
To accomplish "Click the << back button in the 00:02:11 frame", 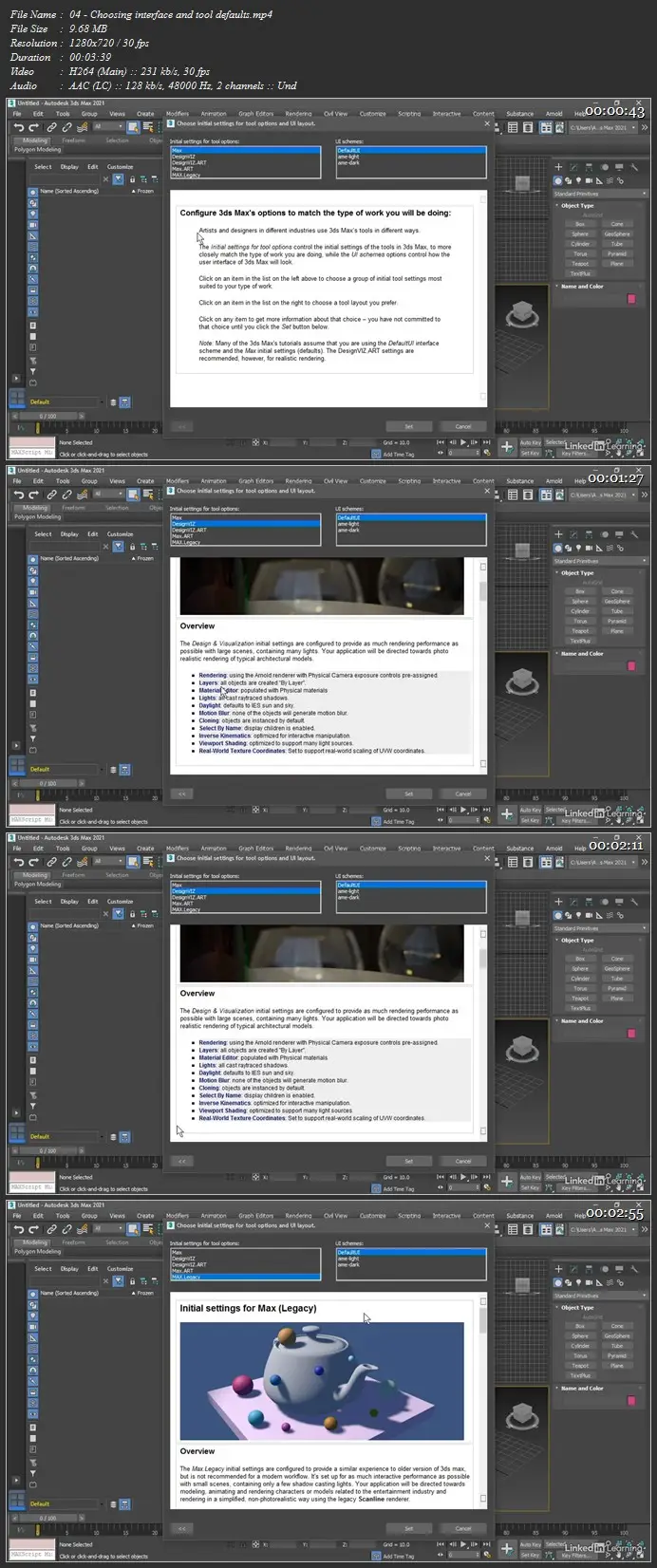I will click(181, 1161).
